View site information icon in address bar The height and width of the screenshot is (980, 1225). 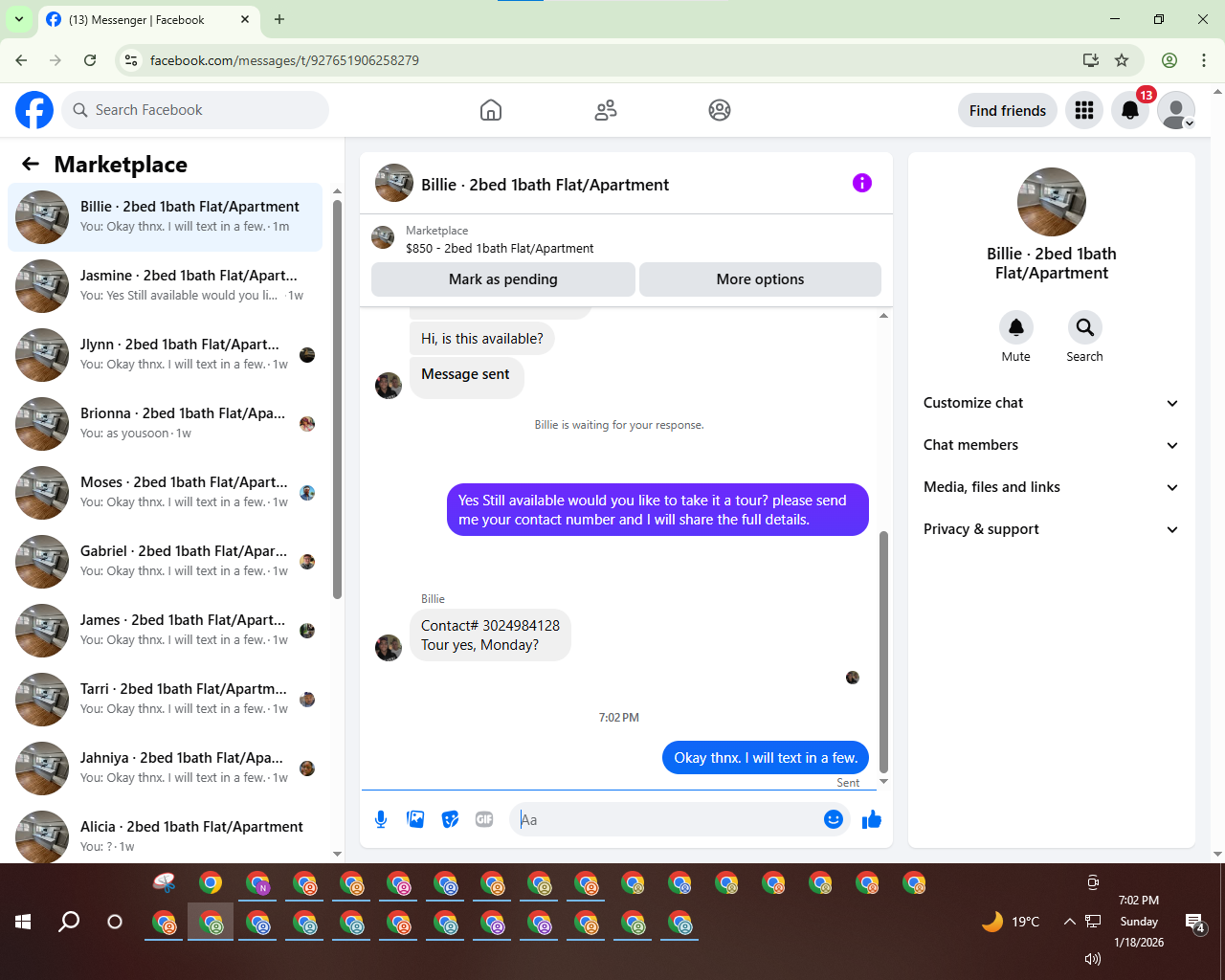131,60
